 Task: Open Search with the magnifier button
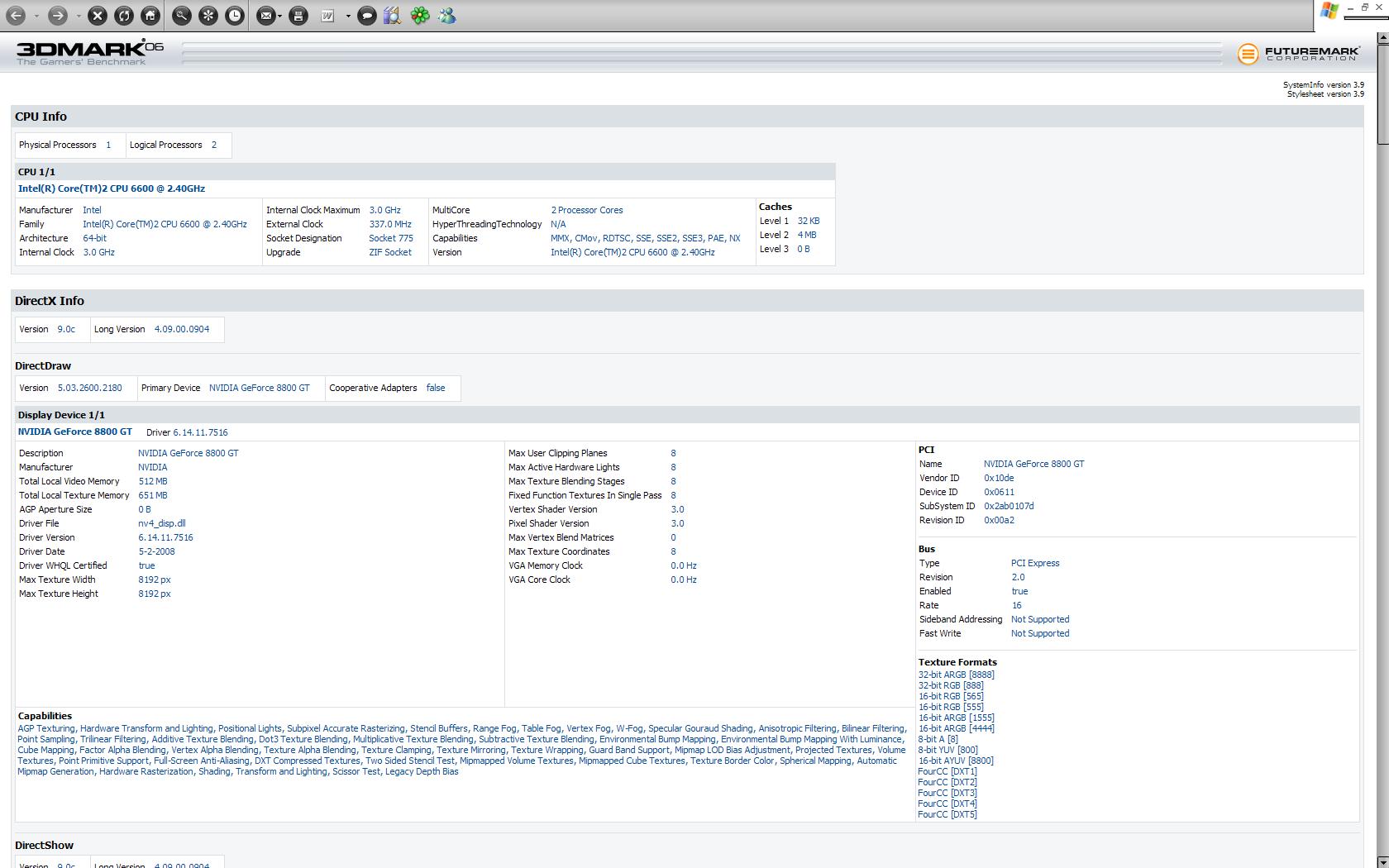click(182, 16)
